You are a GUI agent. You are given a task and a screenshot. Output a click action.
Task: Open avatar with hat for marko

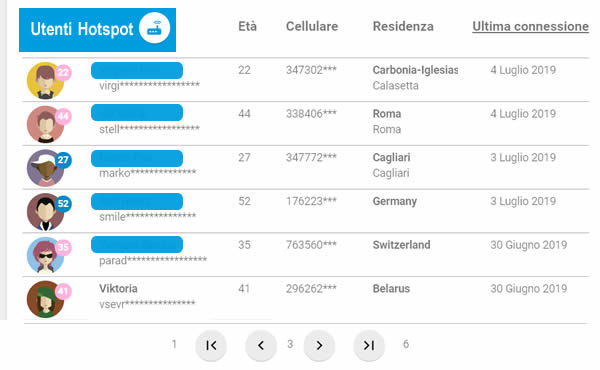[46, 168]
